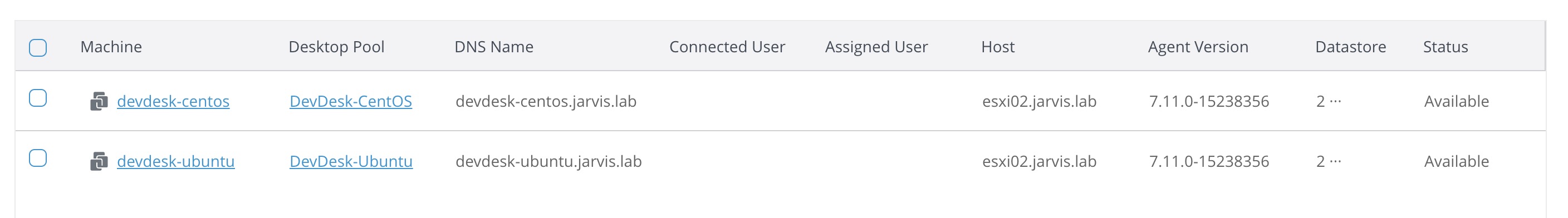Sort by the Machine column header
Viewport: 1568px width, 218px height.
(x=111, y=47)
